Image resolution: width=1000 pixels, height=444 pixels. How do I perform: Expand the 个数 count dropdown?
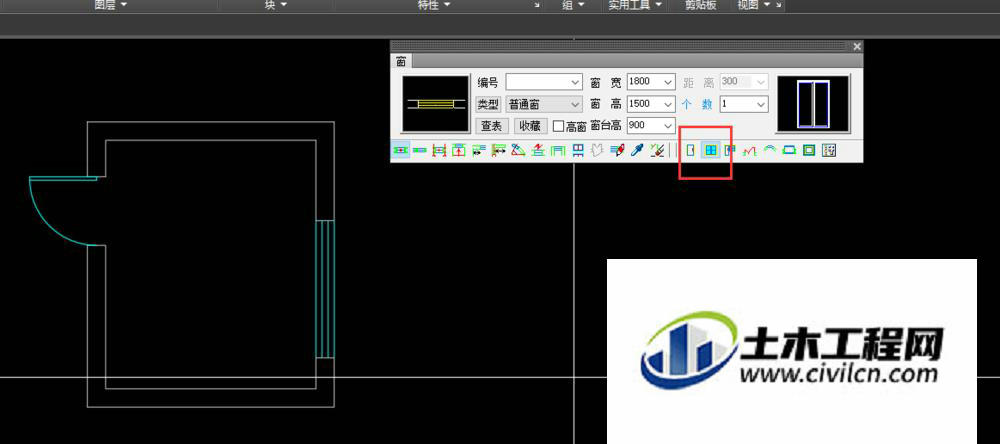pyautogui.click(x=761, y=104)
